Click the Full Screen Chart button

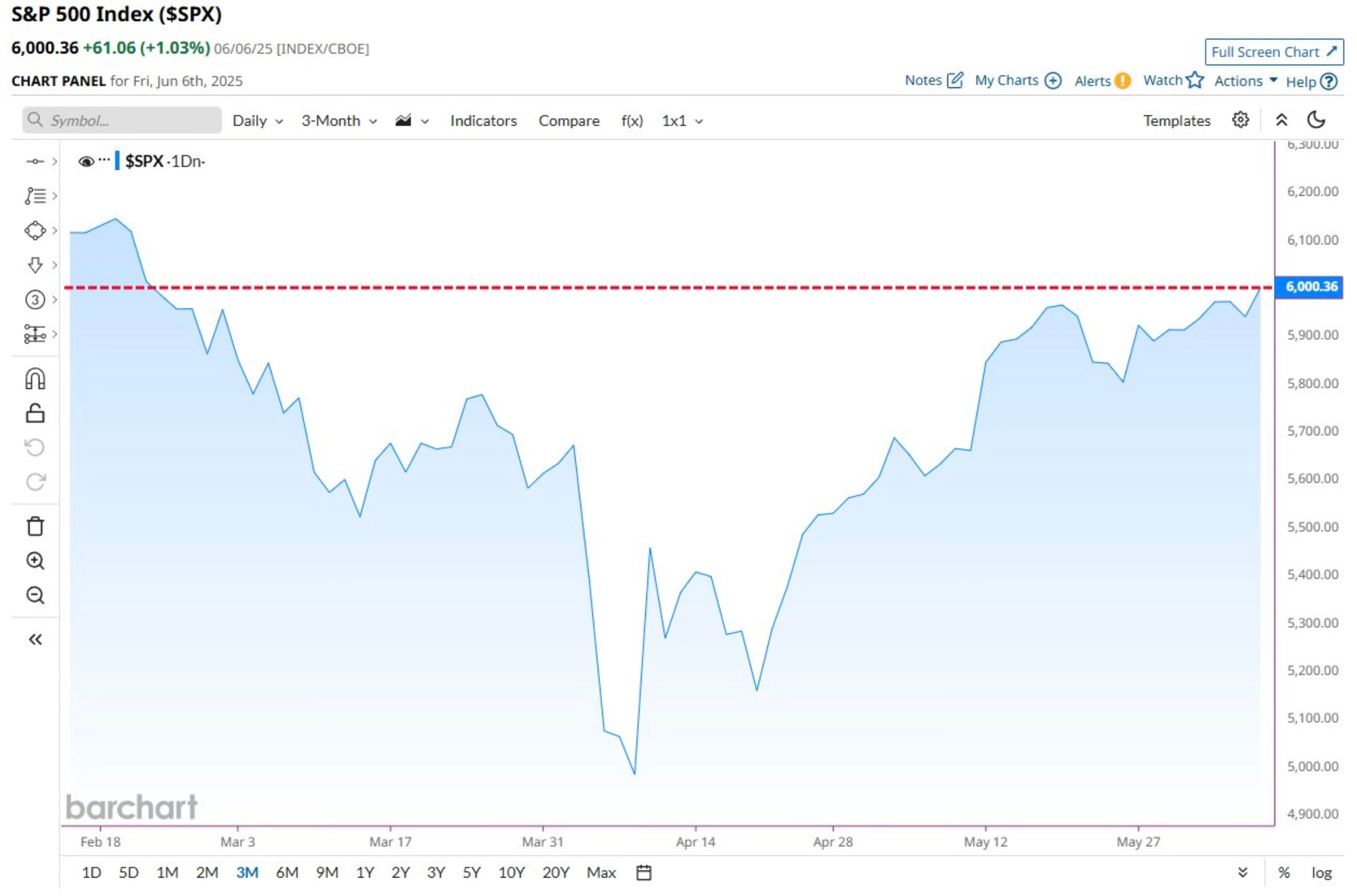pos(1273,52)
